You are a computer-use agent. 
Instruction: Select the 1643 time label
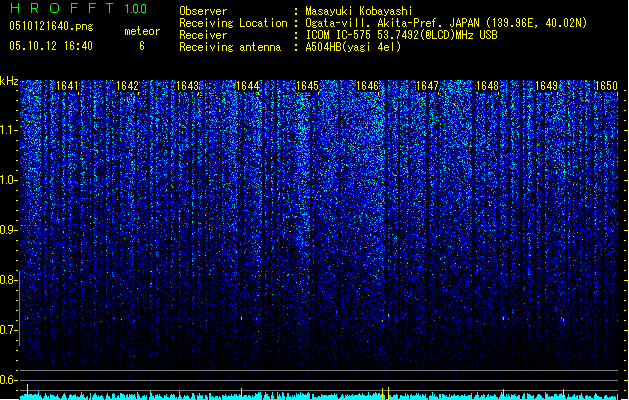point(187,86)
